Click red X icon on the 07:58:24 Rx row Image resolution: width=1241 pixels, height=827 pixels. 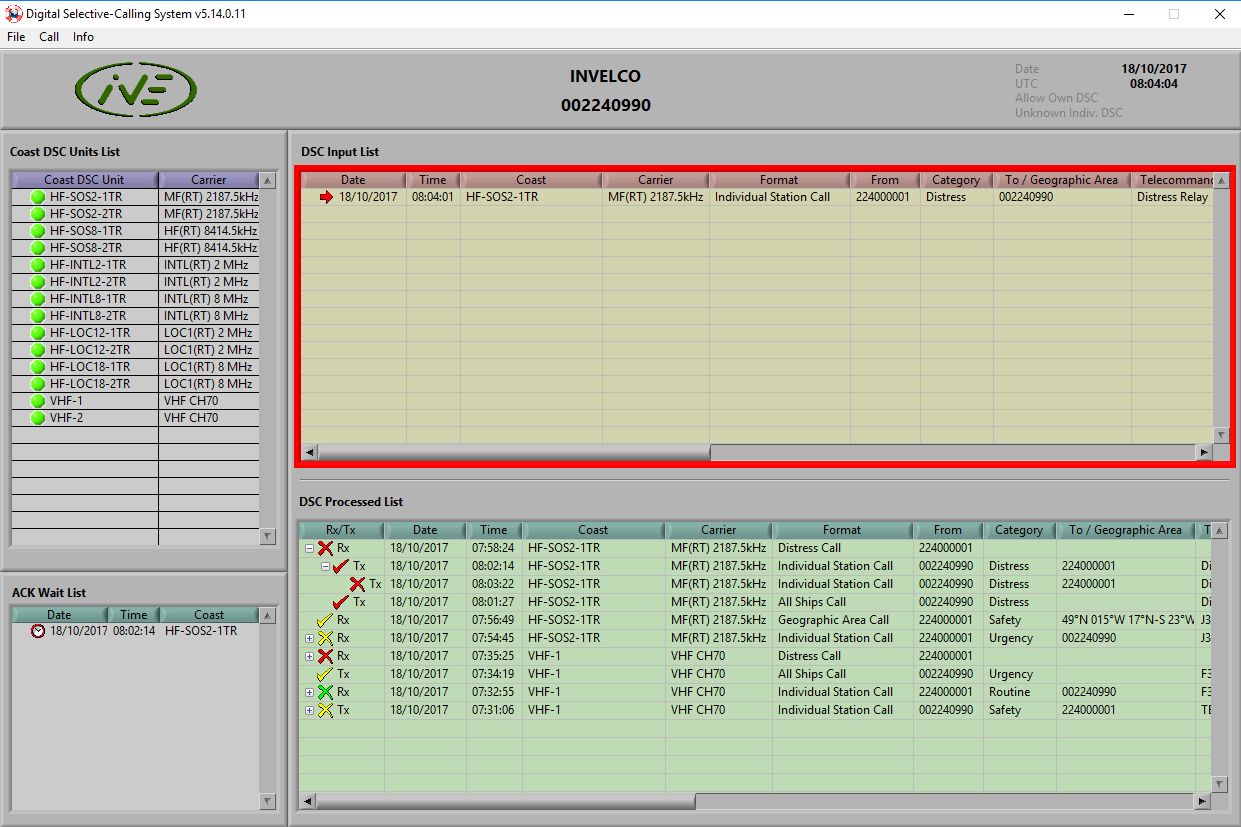(325, 548)
